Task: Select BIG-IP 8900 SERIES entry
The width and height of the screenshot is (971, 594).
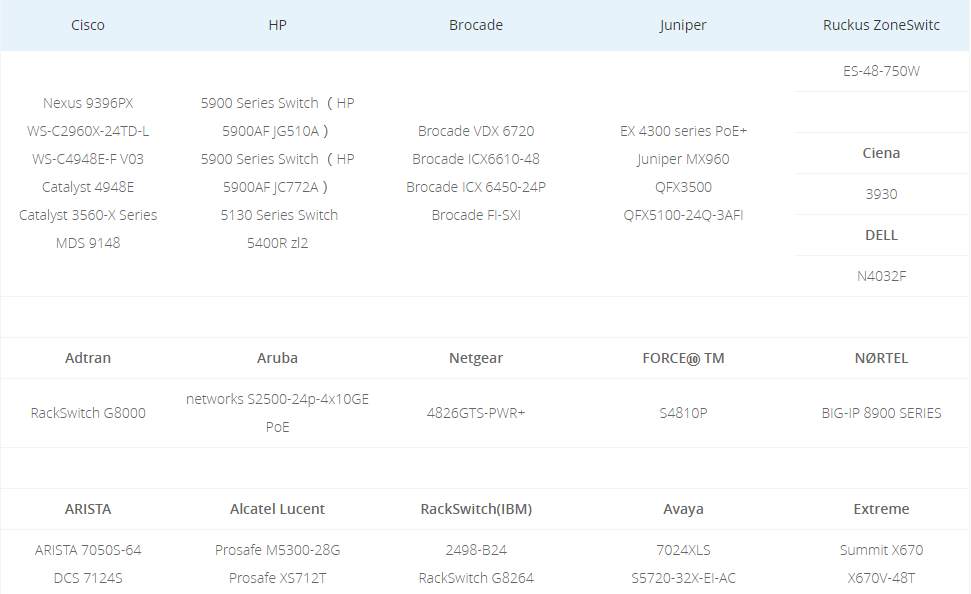Action: 881,413
